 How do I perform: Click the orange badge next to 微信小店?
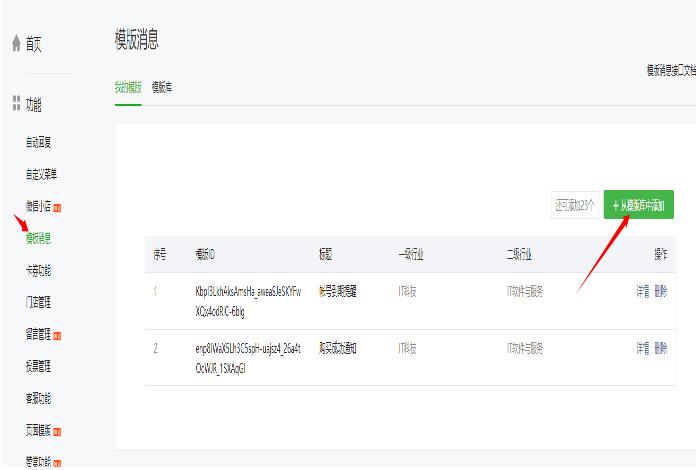[58, 207]
